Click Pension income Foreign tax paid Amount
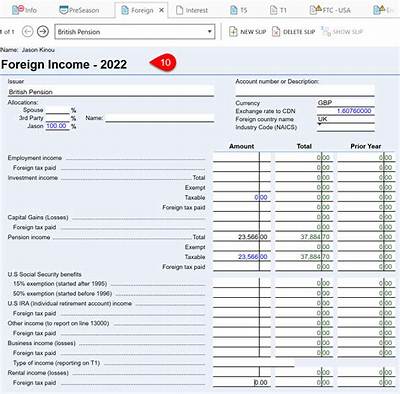This screenshot has width=400, height=394. point(242,266)
